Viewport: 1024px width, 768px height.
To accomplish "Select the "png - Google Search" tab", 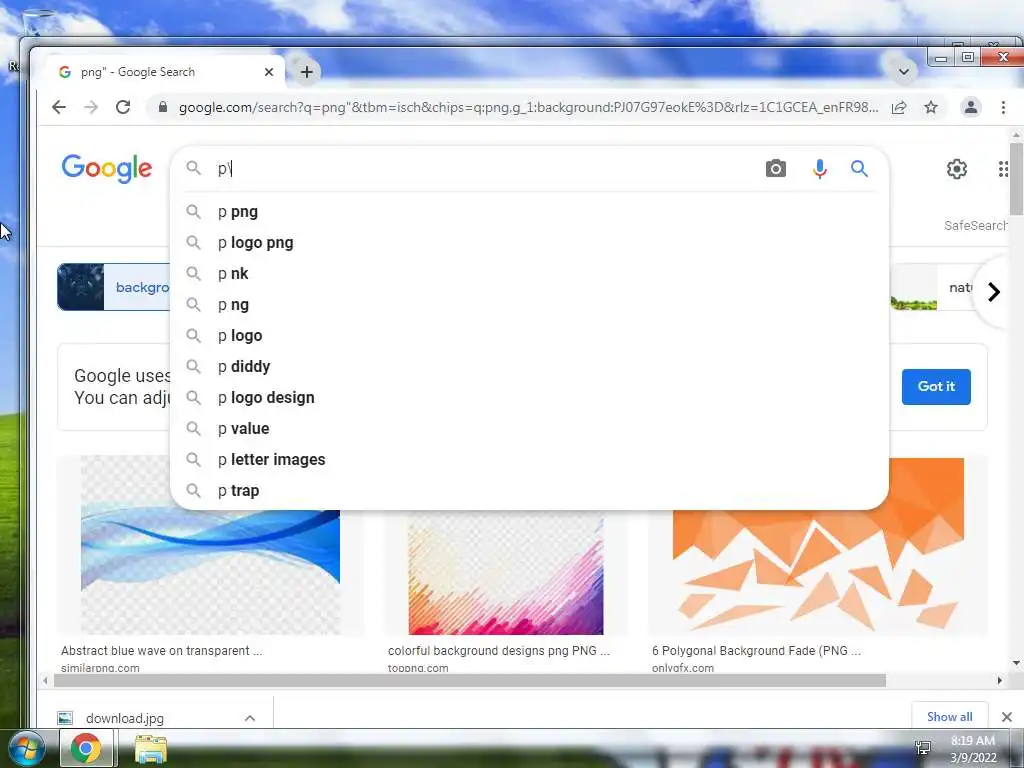I will click(x=166, y=72).
